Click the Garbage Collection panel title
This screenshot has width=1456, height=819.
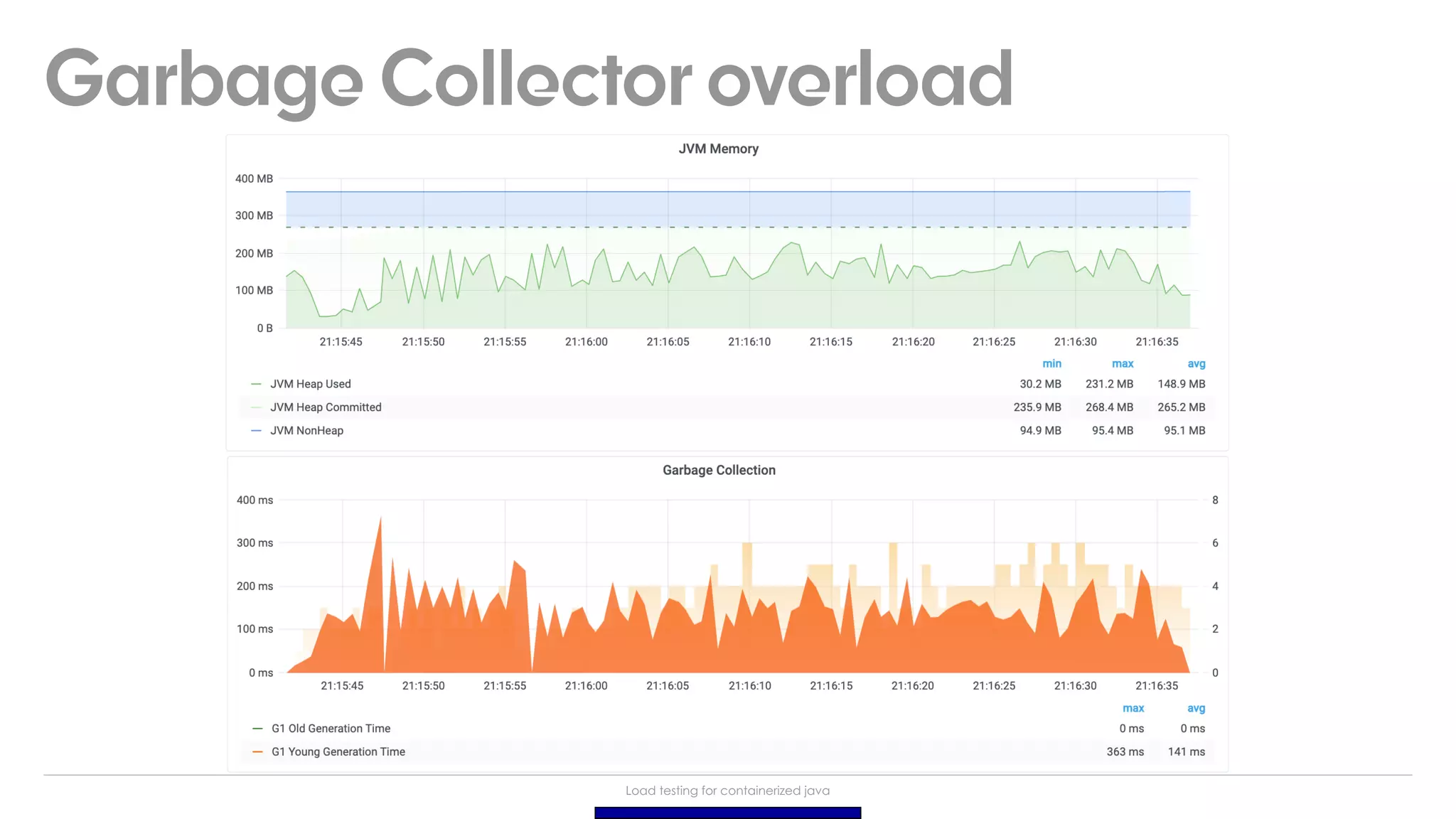(719, 470)
